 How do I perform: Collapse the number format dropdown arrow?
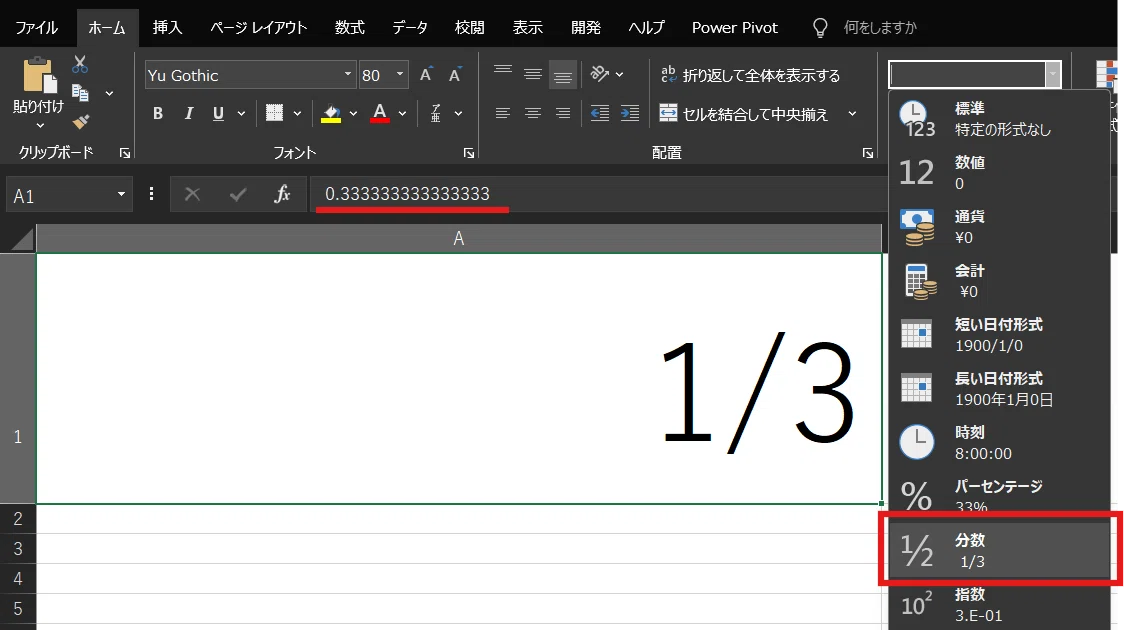pyautogui.click(x=1052, y=75)
